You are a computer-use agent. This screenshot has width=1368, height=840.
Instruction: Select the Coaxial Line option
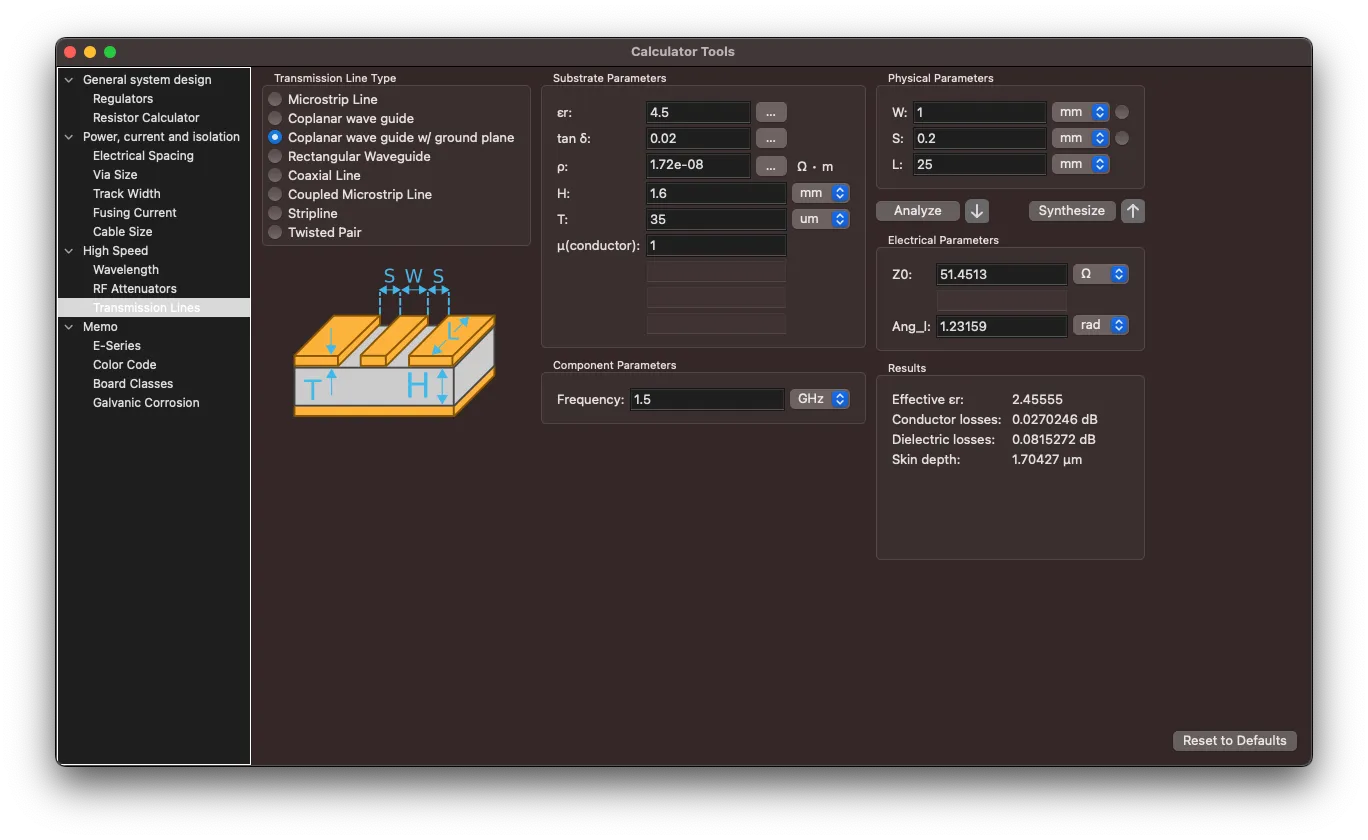coord(275,176)
